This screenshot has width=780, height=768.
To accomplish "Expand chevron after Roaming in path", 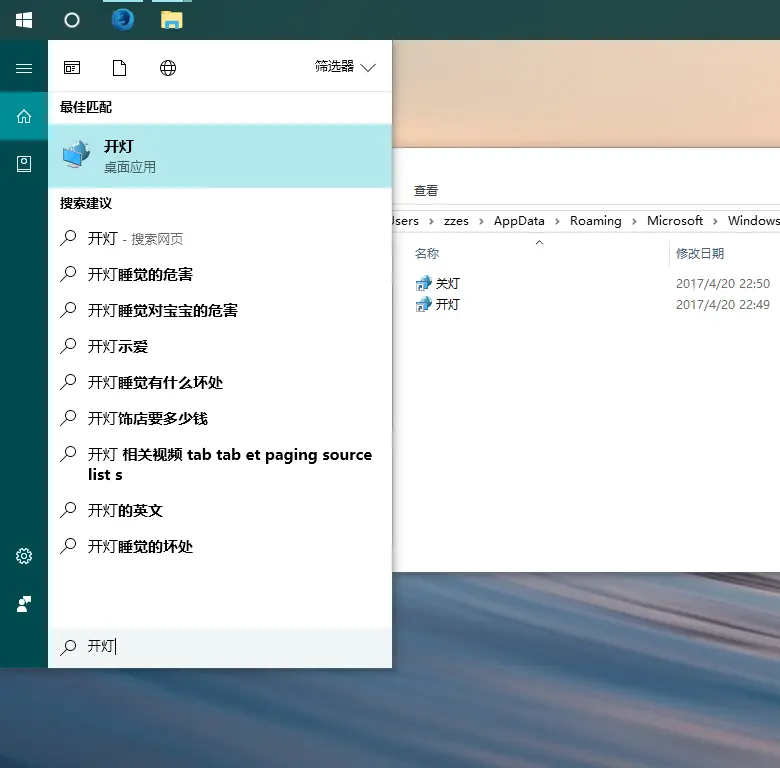I will (x=634, y=221).
